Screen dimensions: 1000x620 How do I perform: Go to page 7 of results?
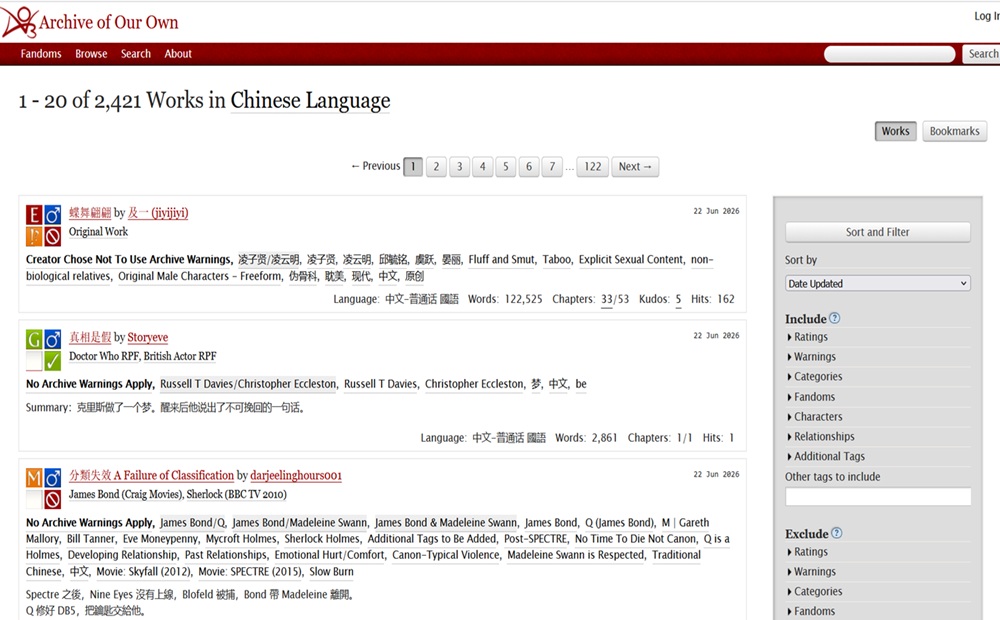click(552, 166)
